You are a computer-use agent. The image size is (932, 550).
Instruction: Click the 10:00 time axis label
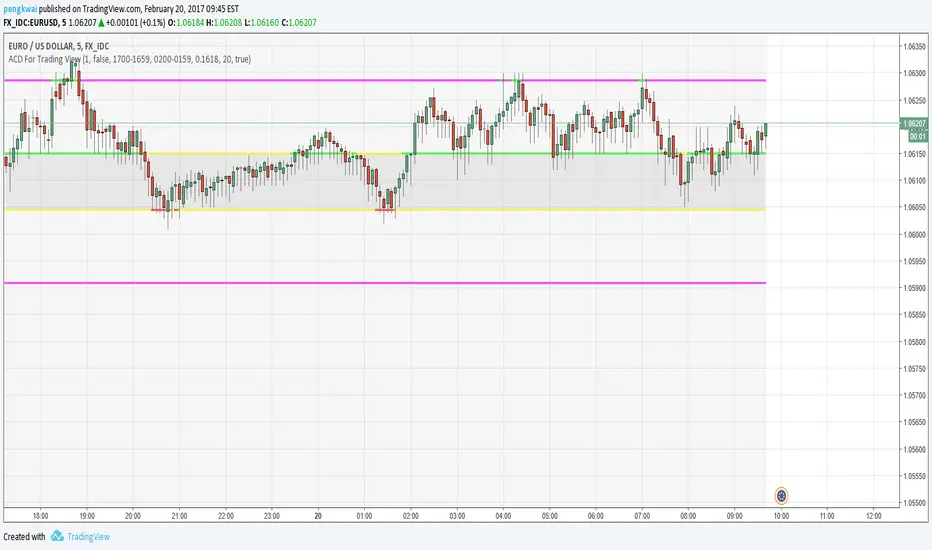coord(781,516)
